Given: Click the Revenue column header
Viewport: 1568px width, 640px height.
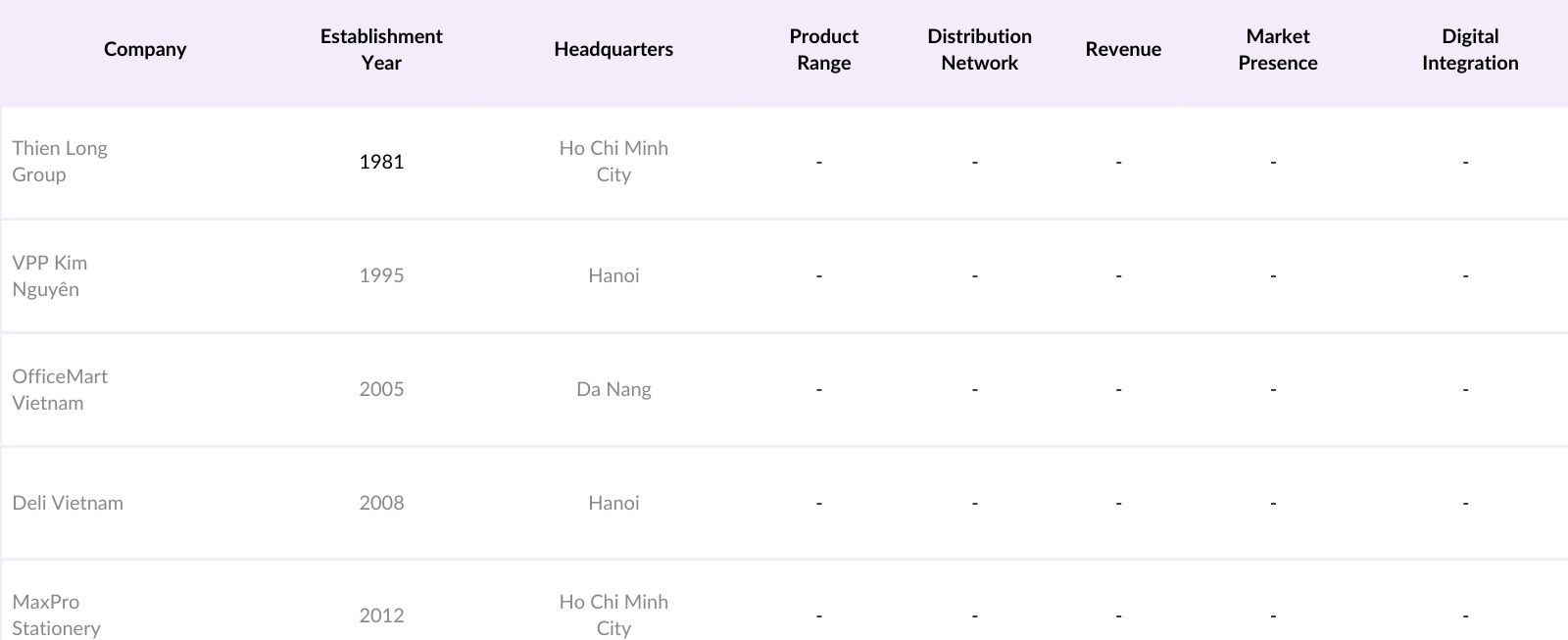Looking at the screenshot, I should 1123,49.
